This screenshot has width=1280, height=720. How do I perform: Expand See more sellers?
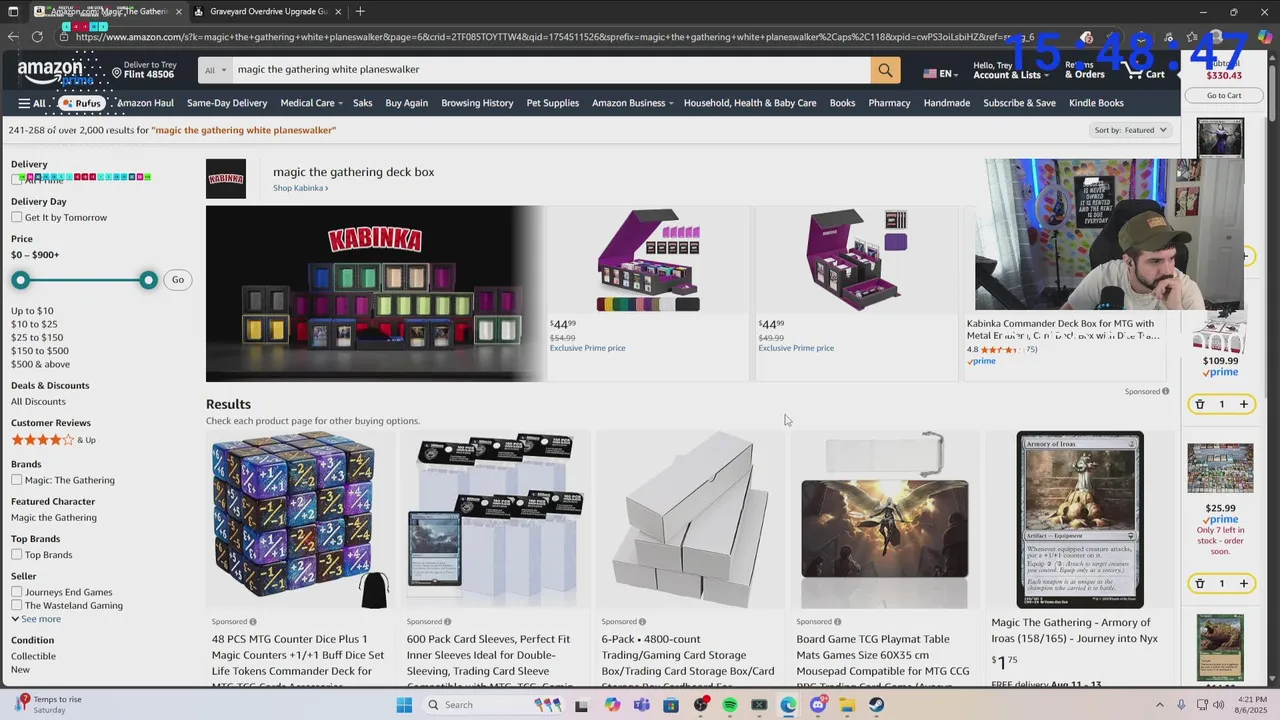point(36,619)
